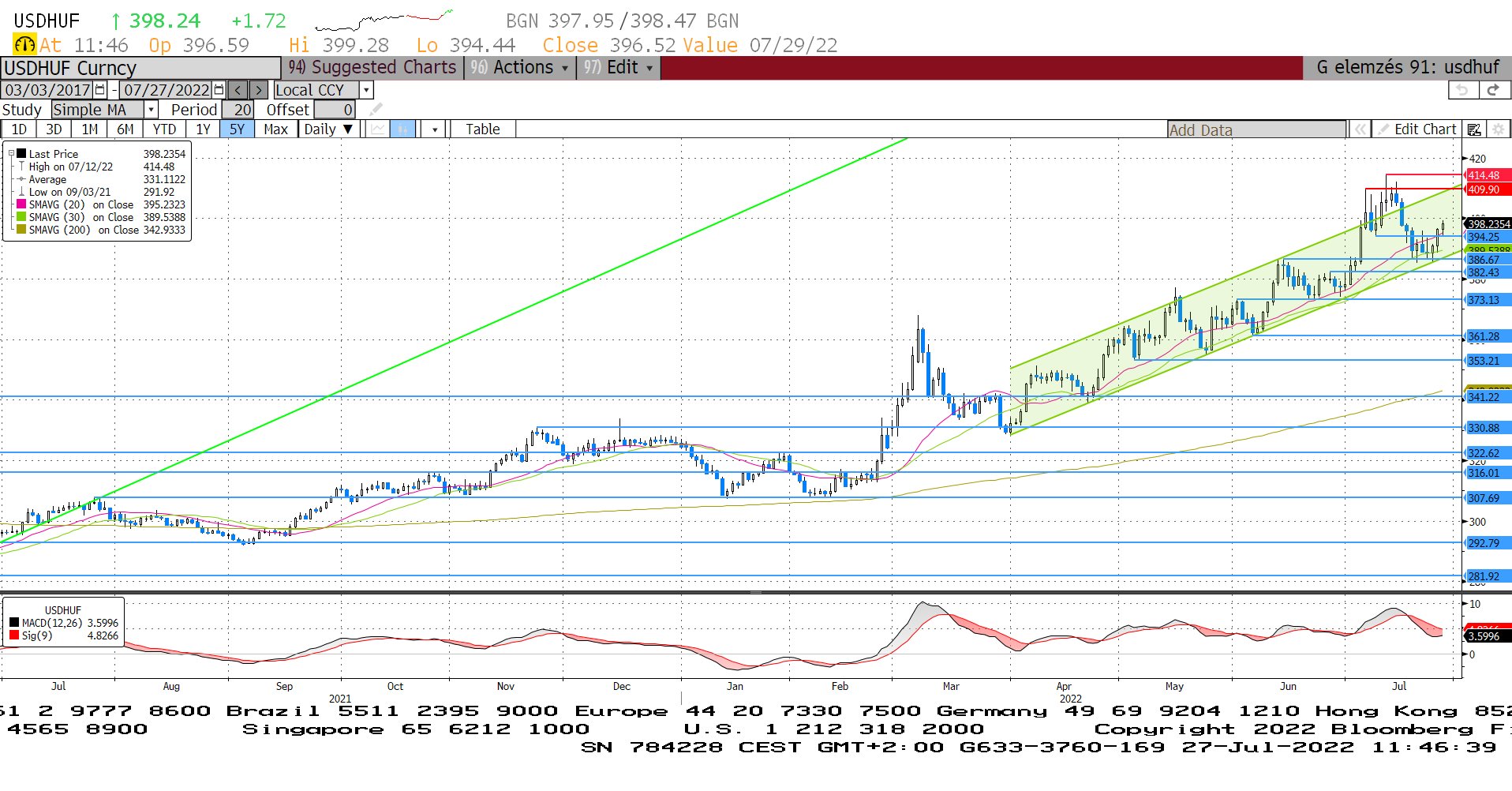The image size is (1512, 791).
Task: Click the olive SMAVG (200) color swatch
Action: click(21, 230)
